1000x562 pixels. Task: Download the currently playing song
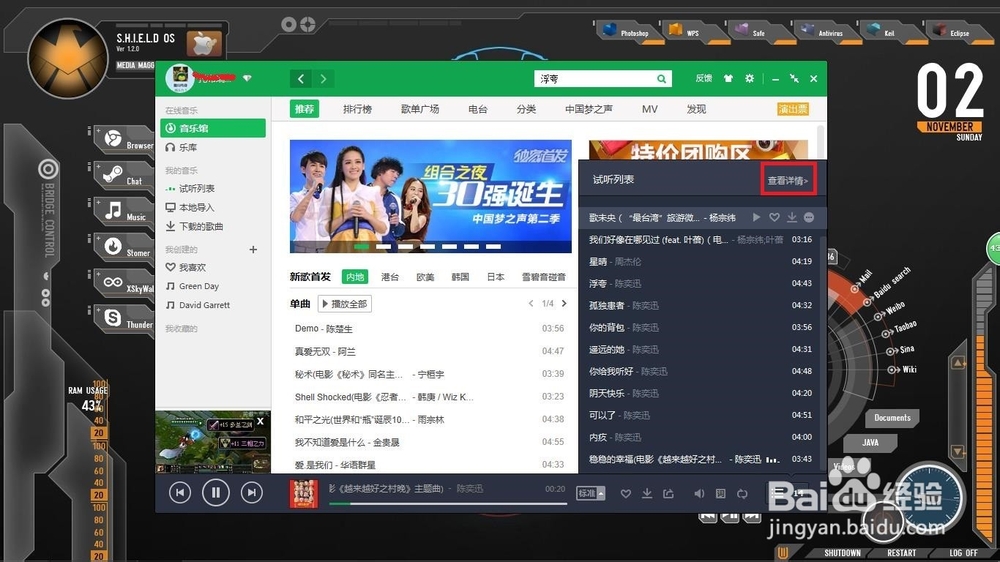click(647, 494)
